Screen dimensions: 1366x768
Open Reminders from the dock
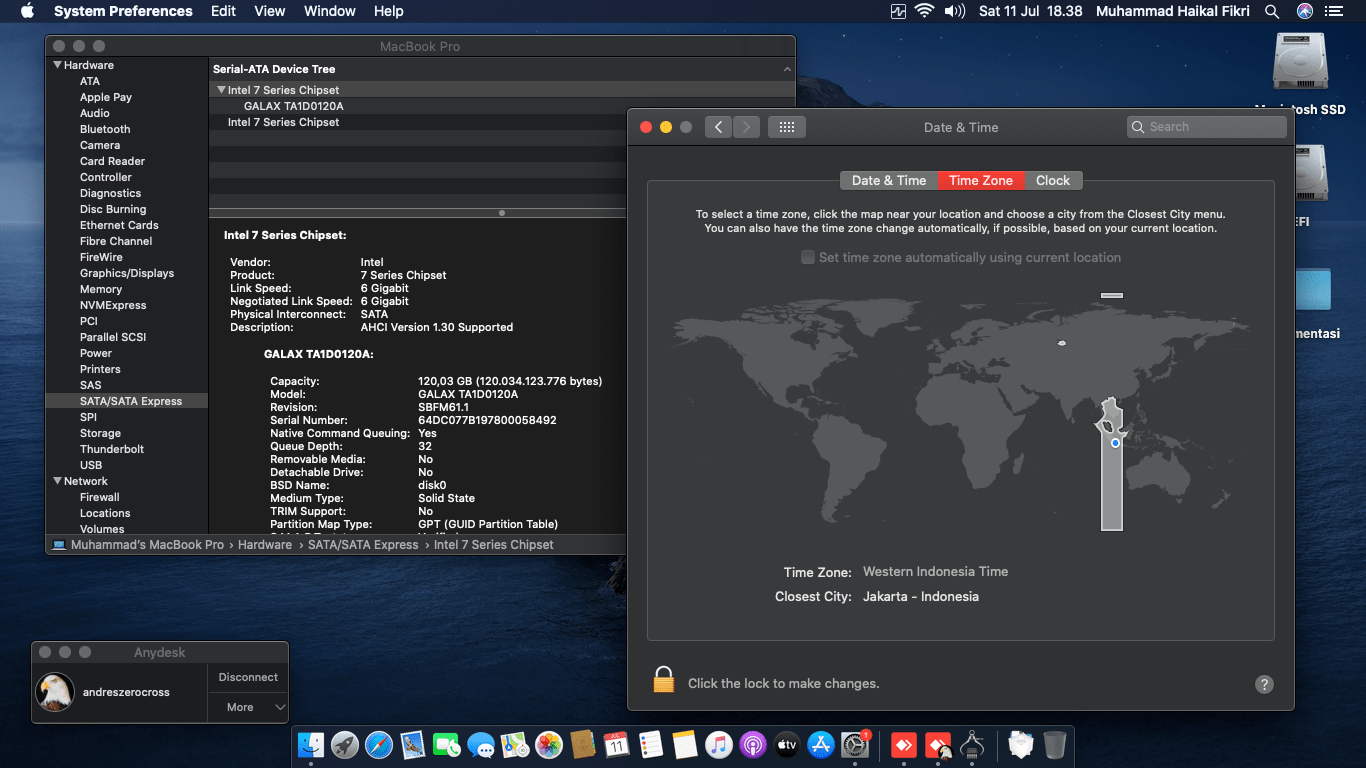click(651, 745)
